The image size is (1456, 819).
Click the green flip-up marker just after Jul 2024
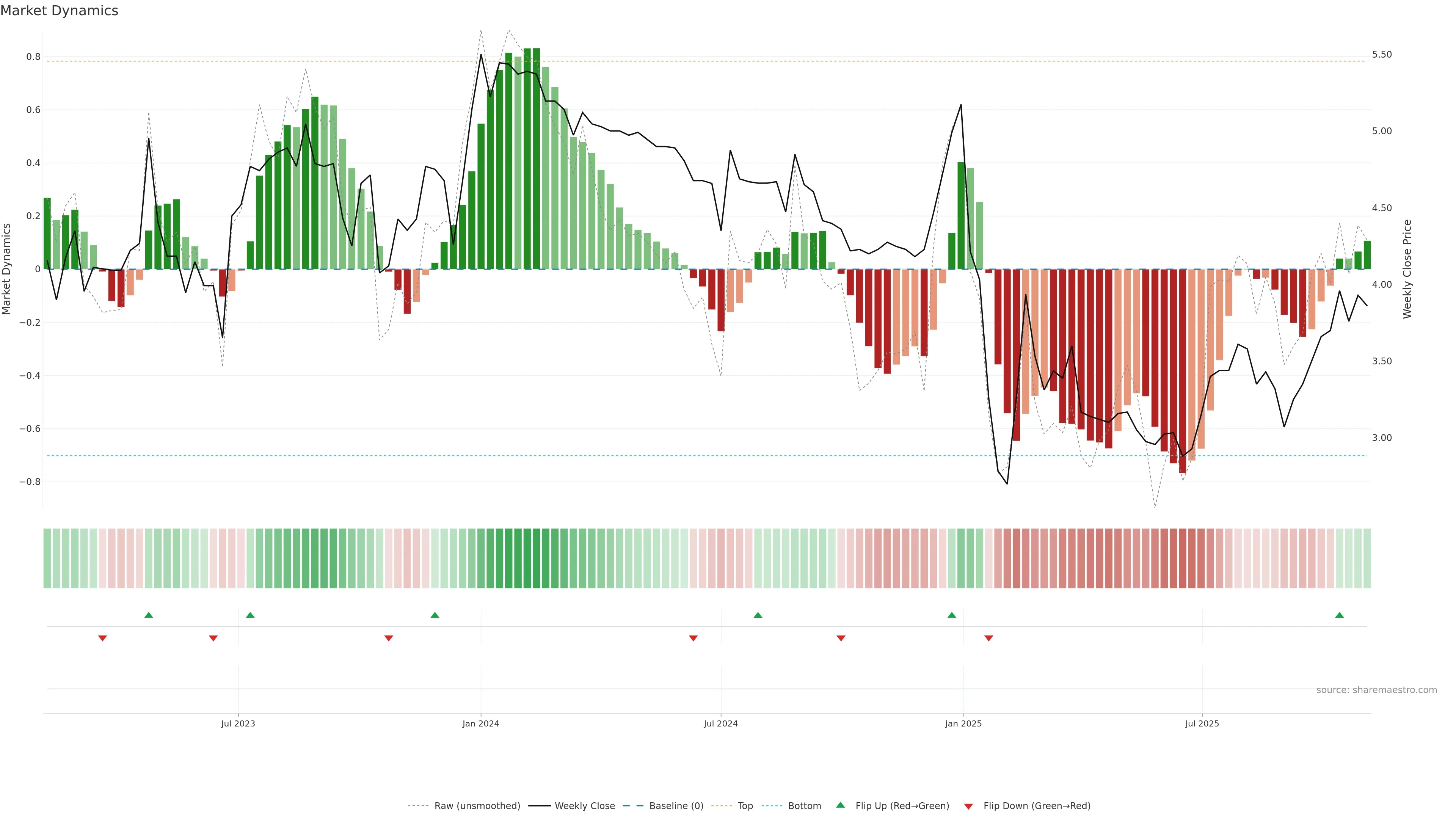pyautogui.click(x=758, y=615)
